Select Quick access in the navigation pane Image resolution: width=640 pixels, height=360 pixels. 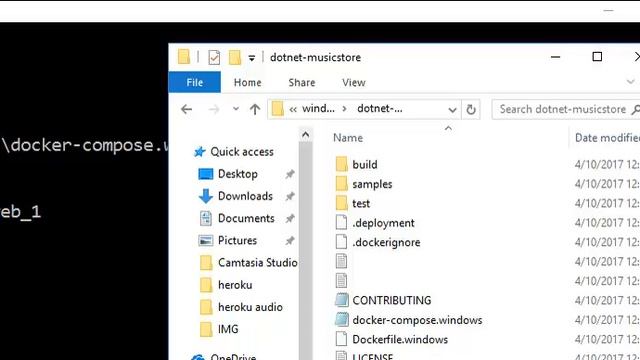(242, 152)
